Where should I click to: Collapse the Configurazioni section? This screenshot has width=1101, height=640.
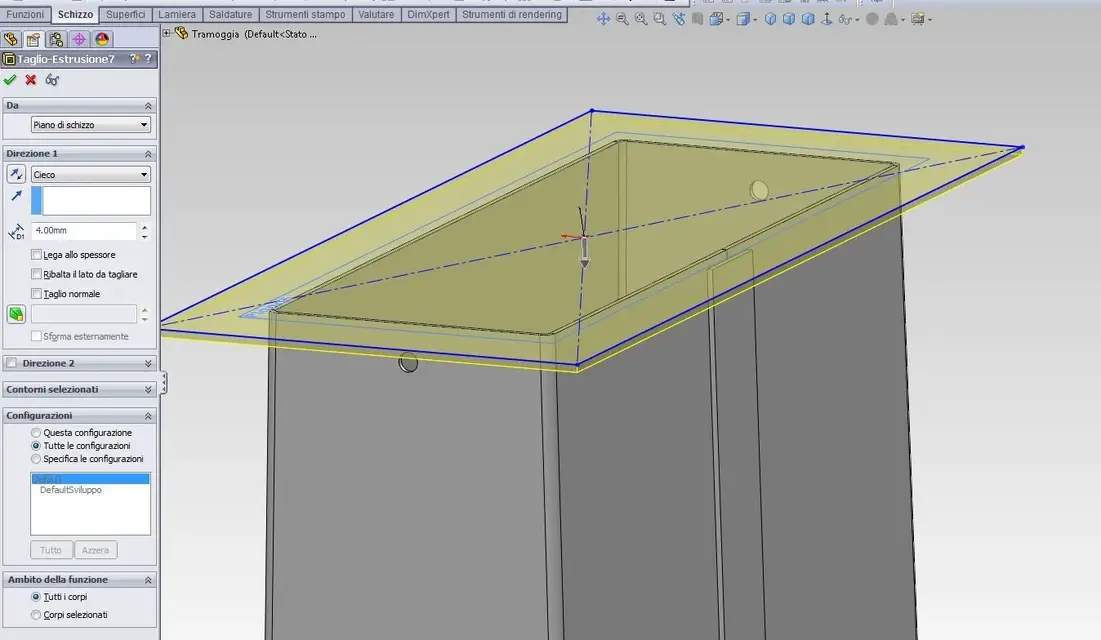pos(148,416)
